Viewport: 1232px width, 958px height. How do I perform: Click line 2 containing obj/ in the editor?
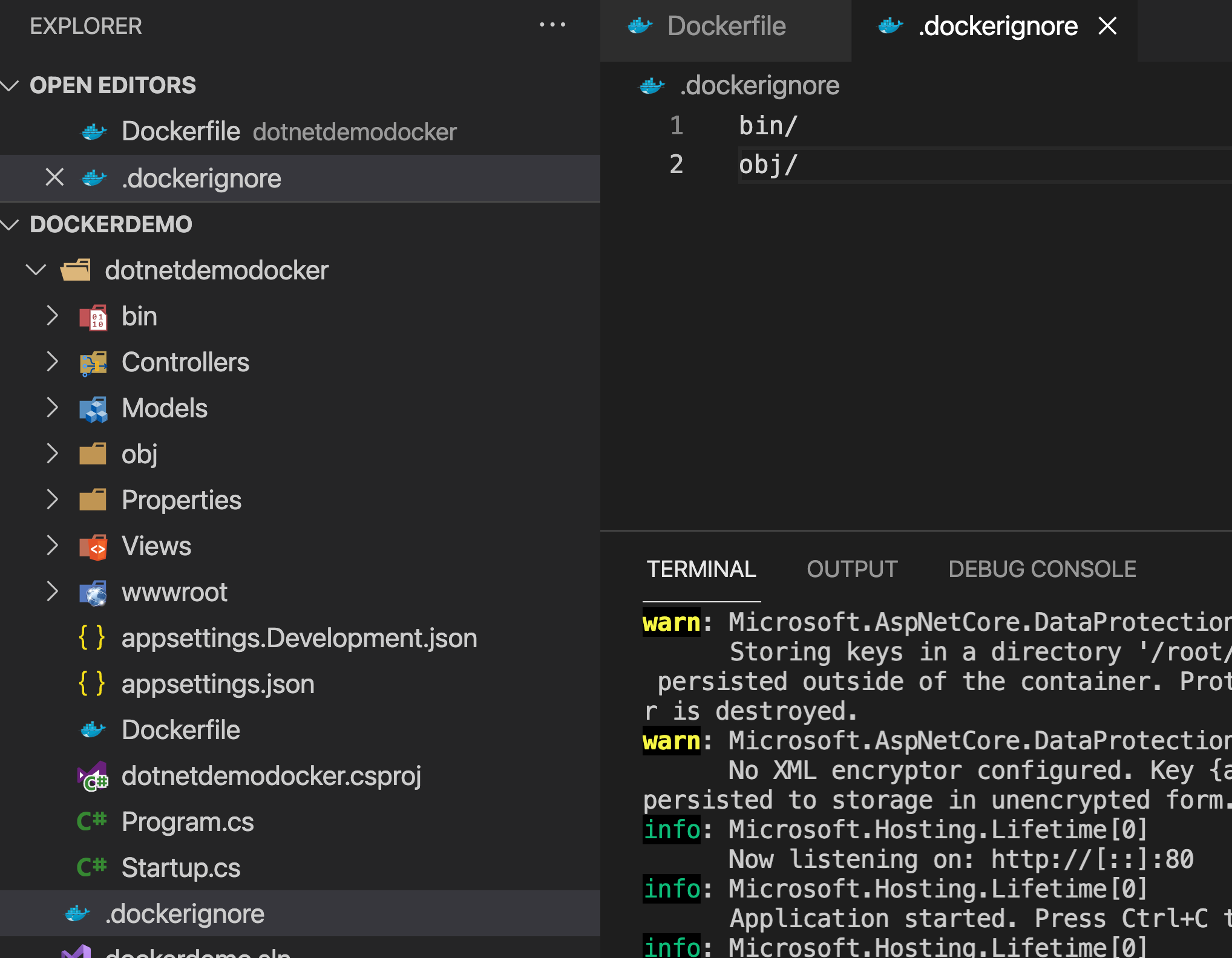pyautogui.click(x=768, y=163)
